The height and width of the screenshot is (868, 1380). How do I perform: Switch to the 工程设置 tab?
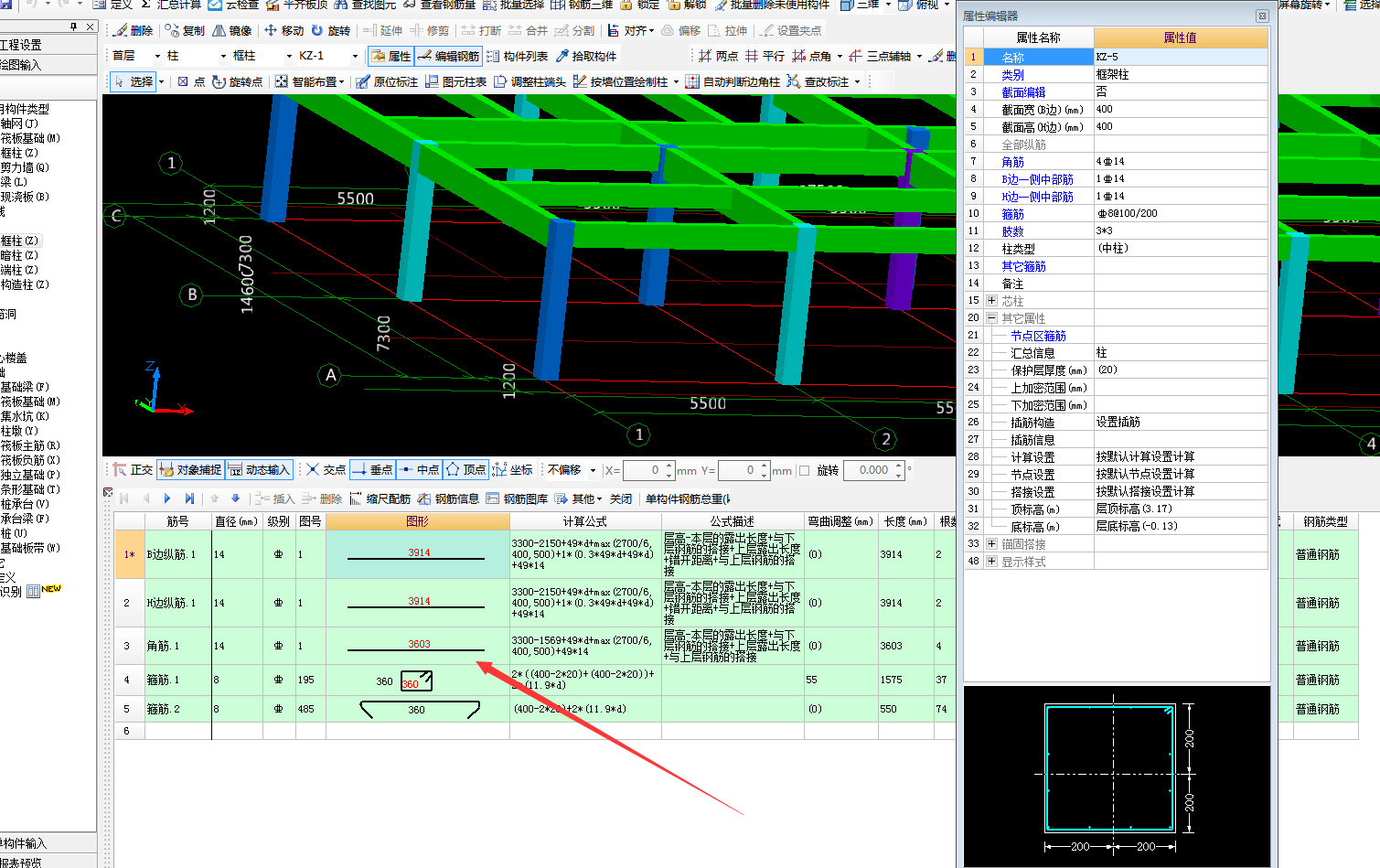pos(48,45)
